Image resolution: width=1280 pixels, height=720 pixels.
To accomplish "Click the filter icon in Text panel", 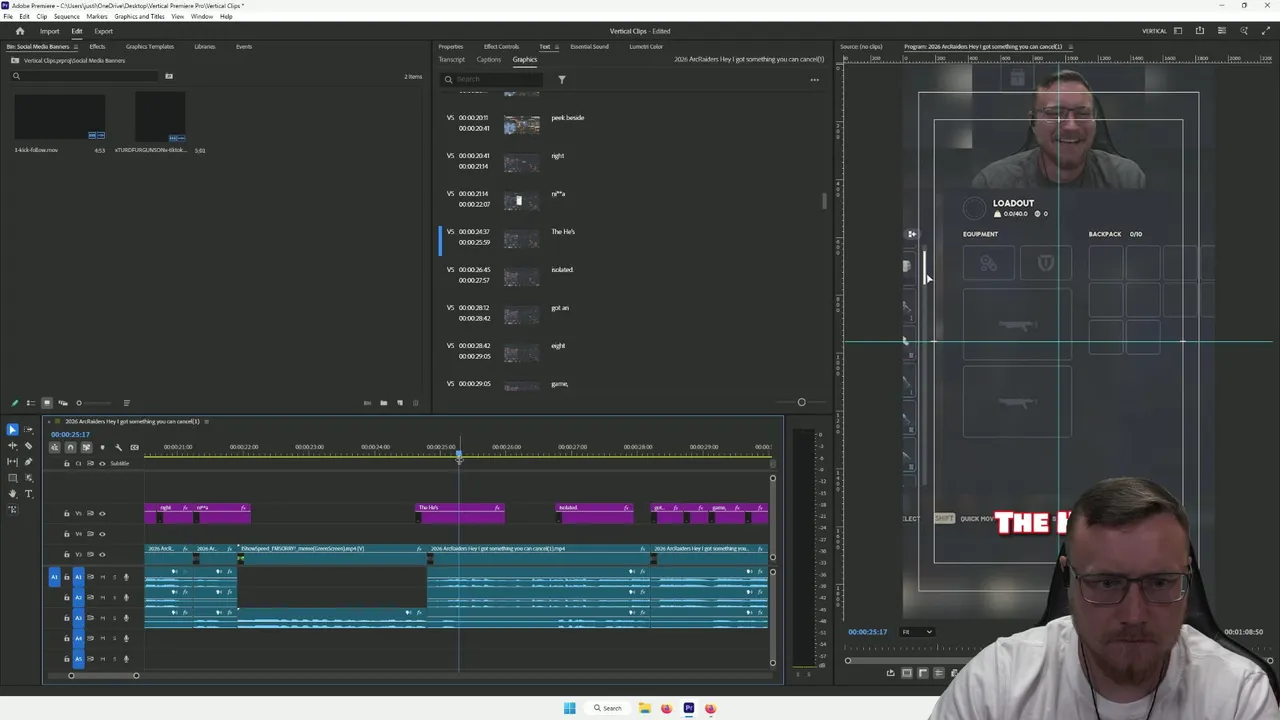I will [561, 79].
